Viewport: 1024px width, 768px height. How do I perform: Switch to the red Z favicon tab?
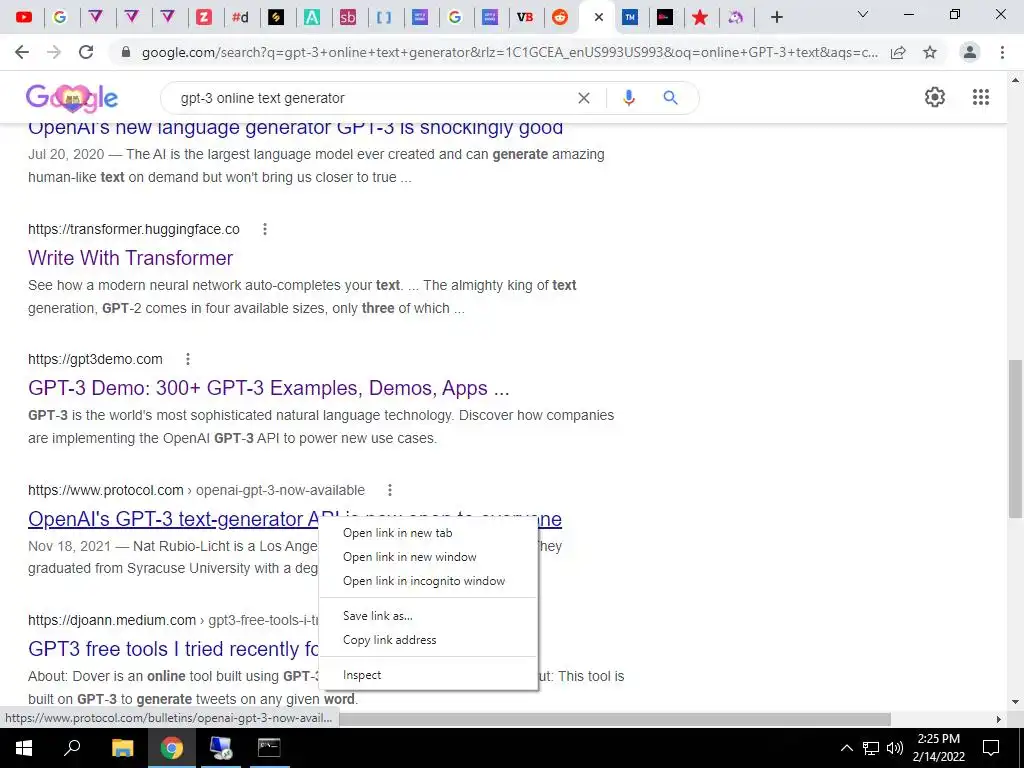[x=204, y=17]
